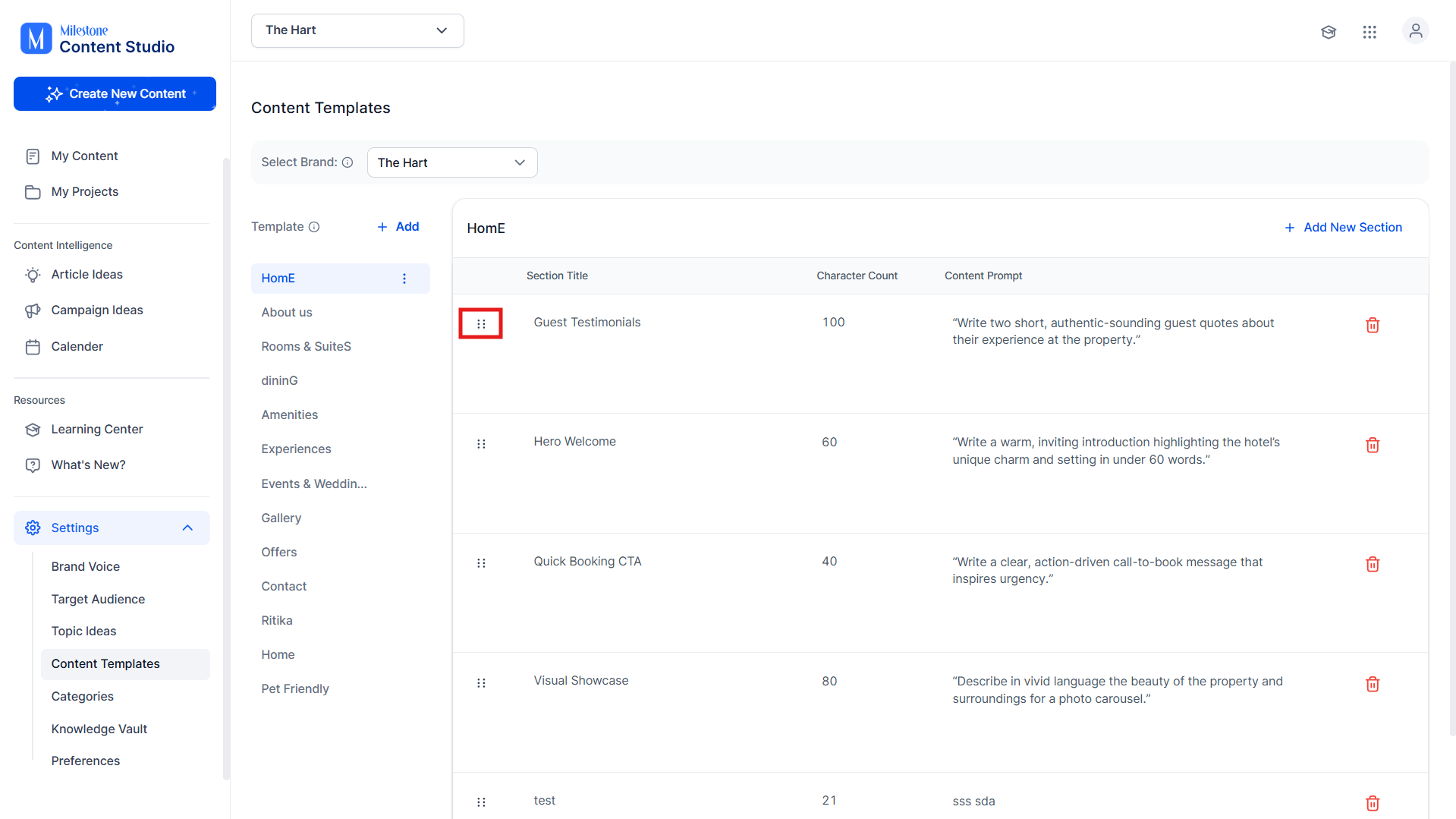Go to My Projects
Viewport: 1456px width, 819px height.
pyautogui.click(x=85, y=192)
